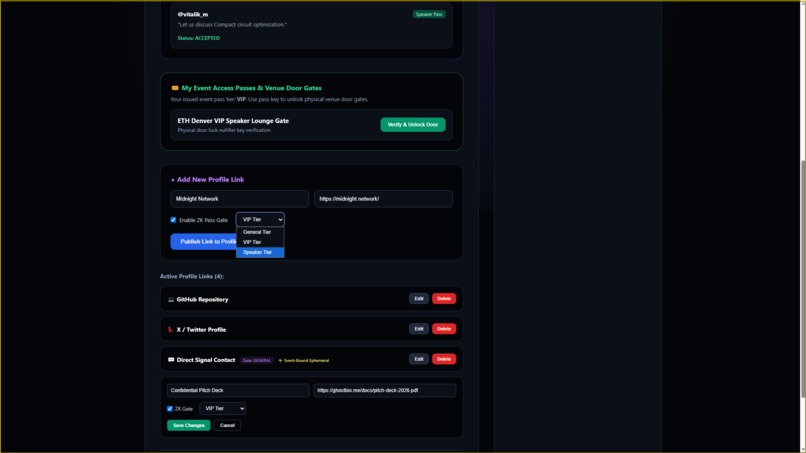Delete the GitHub Repository link
806x453 pixels.
pos(444,299)
